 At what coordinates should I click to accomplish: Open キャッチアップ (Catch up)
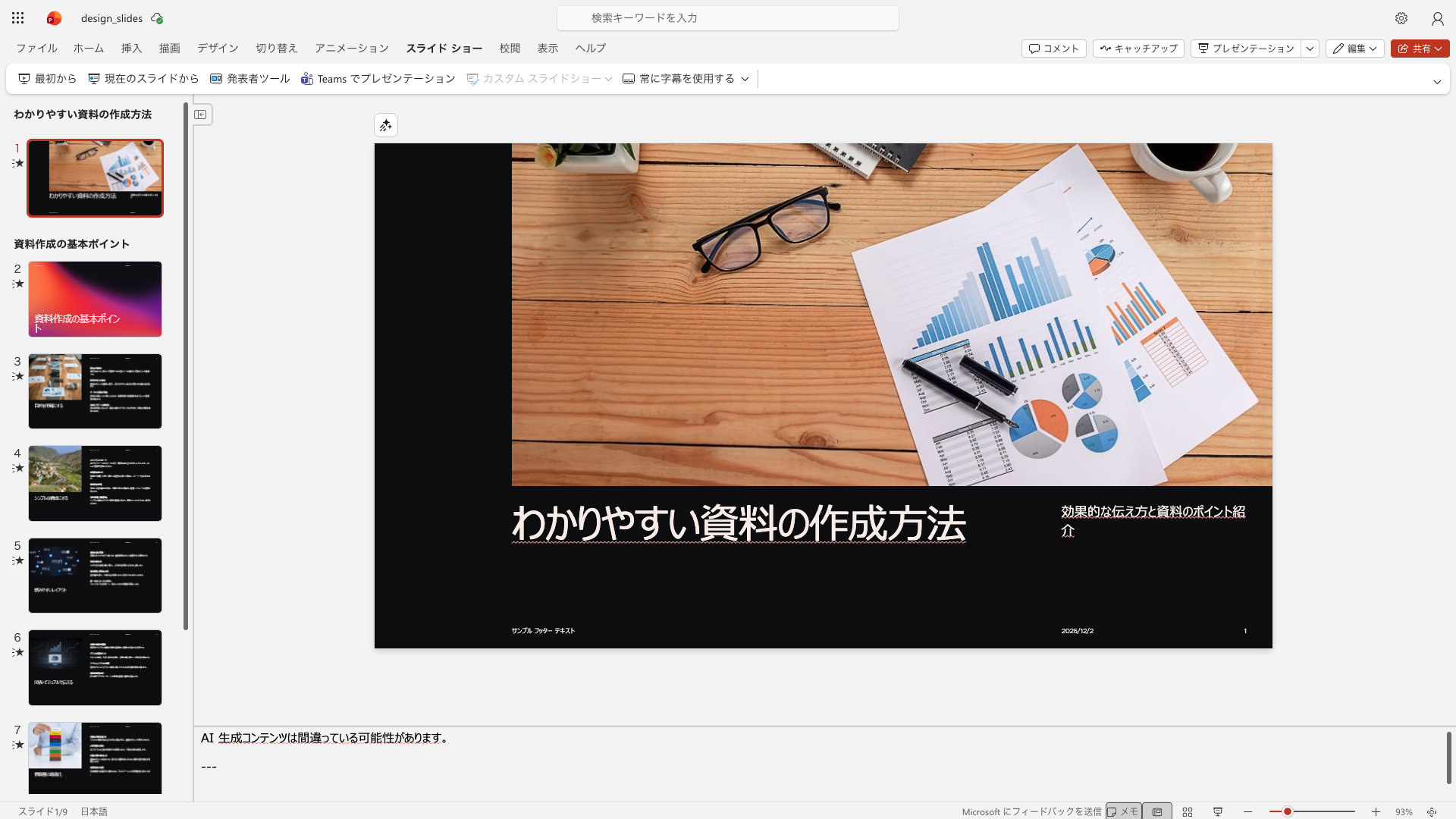click(1137, 48)
